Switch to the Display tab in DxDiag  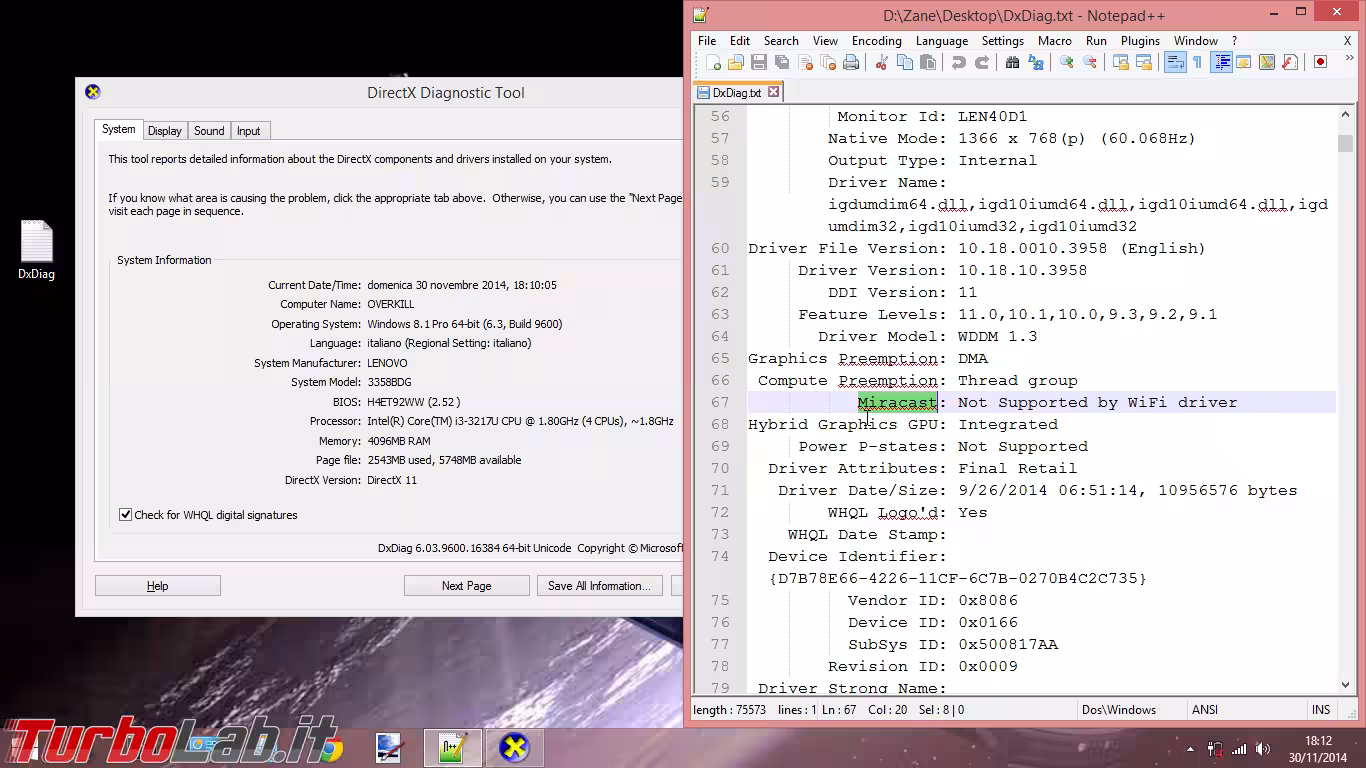pos(164,130)
